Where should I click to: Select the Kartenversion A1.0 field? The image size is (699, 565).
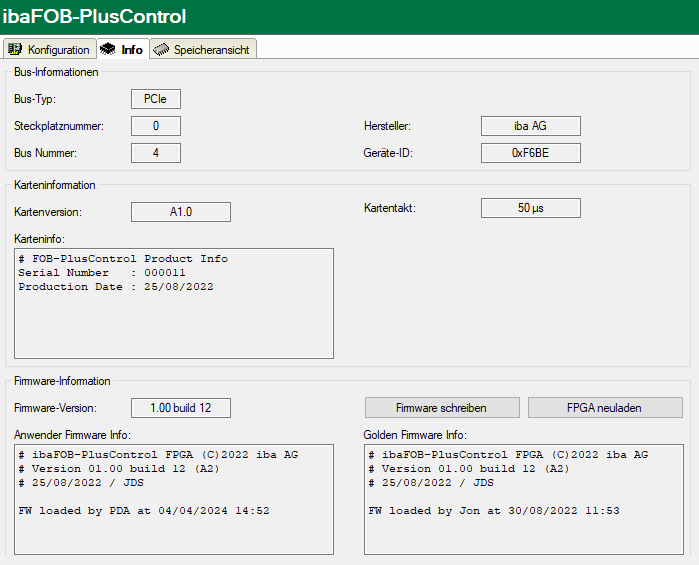pos(180,212)
